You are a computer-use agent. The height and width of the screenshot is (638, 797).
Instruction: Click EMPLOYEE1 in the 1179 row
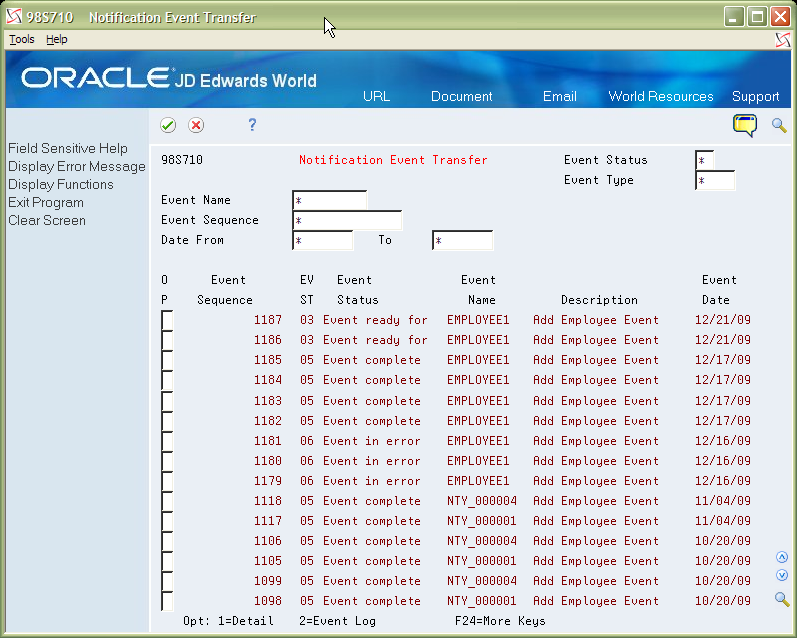478,480
